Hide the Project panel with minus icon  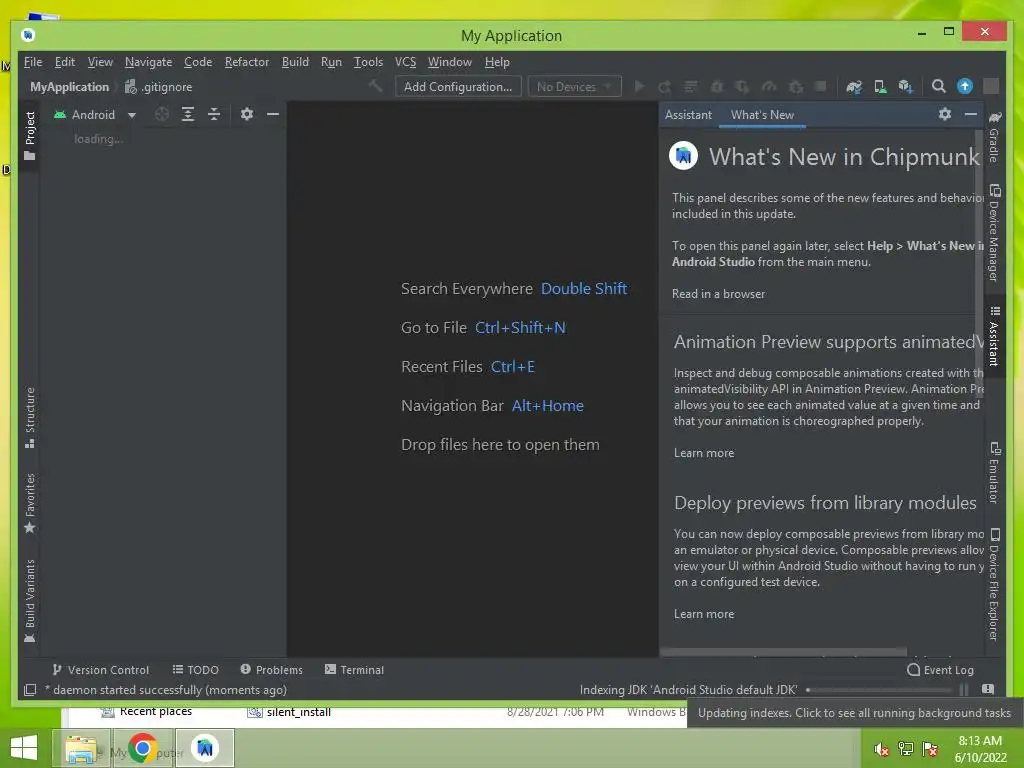coord(273,114)
